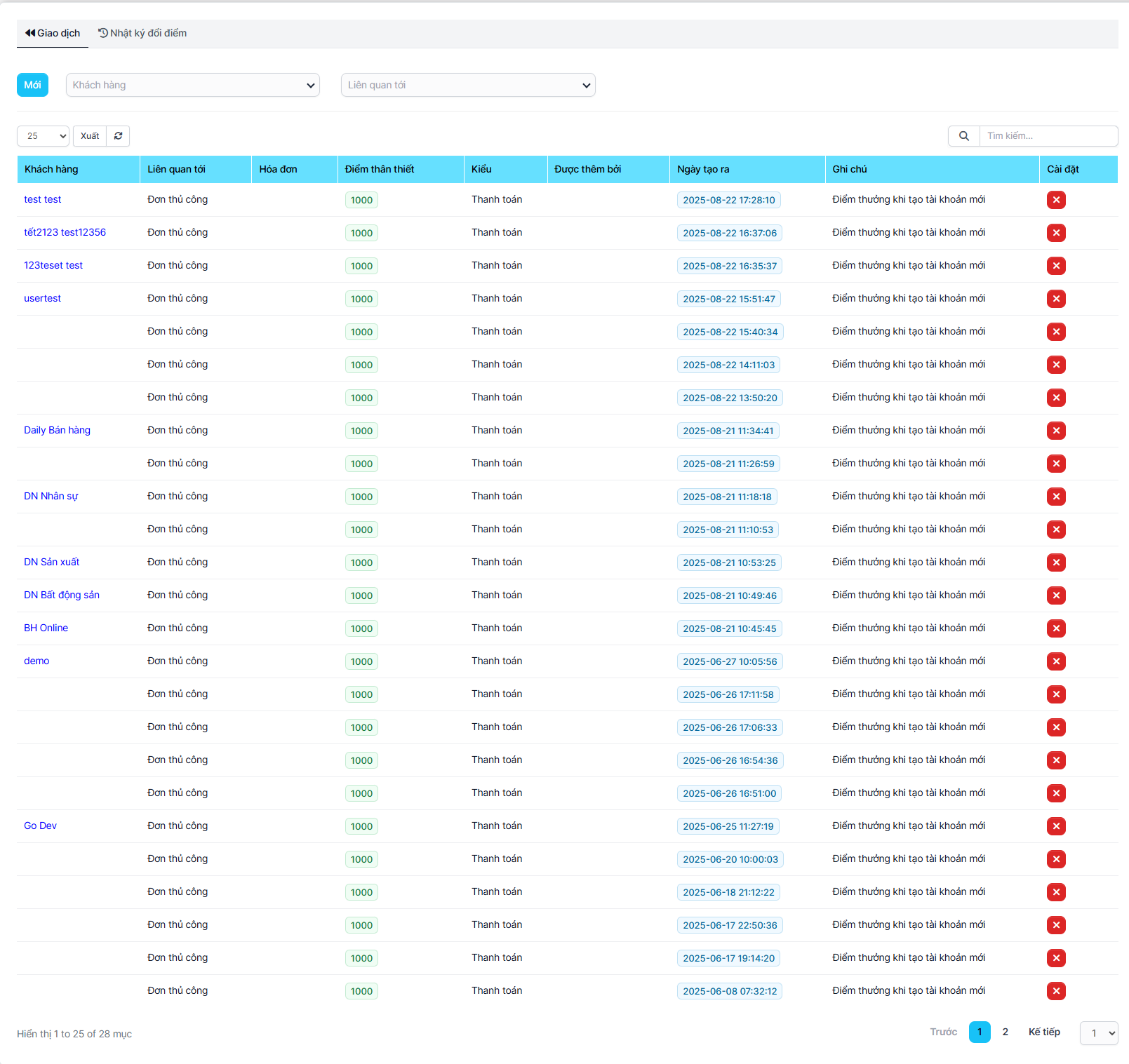Open the "Liên quan tới" dropdown

pyautogui.click(x=468, y=84)
